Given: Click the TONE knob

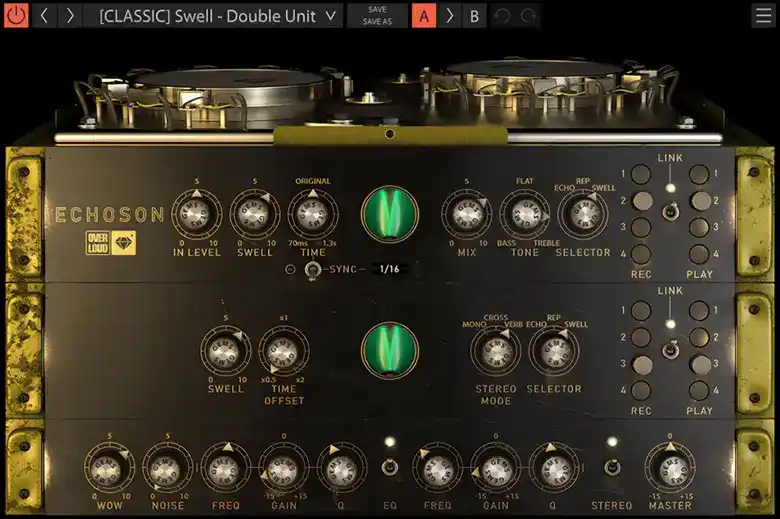Looking at the screenshot, I should [524, 214].
